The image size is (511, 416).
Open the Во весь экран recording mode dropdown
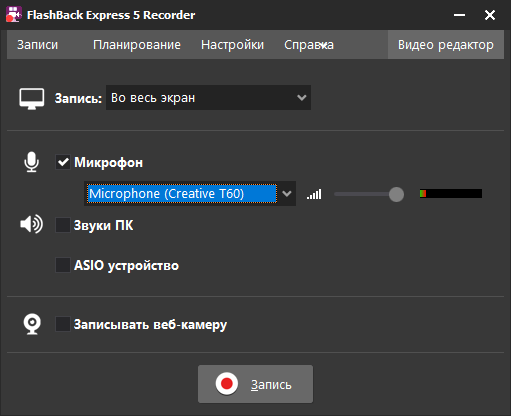[x=208, y=98]
